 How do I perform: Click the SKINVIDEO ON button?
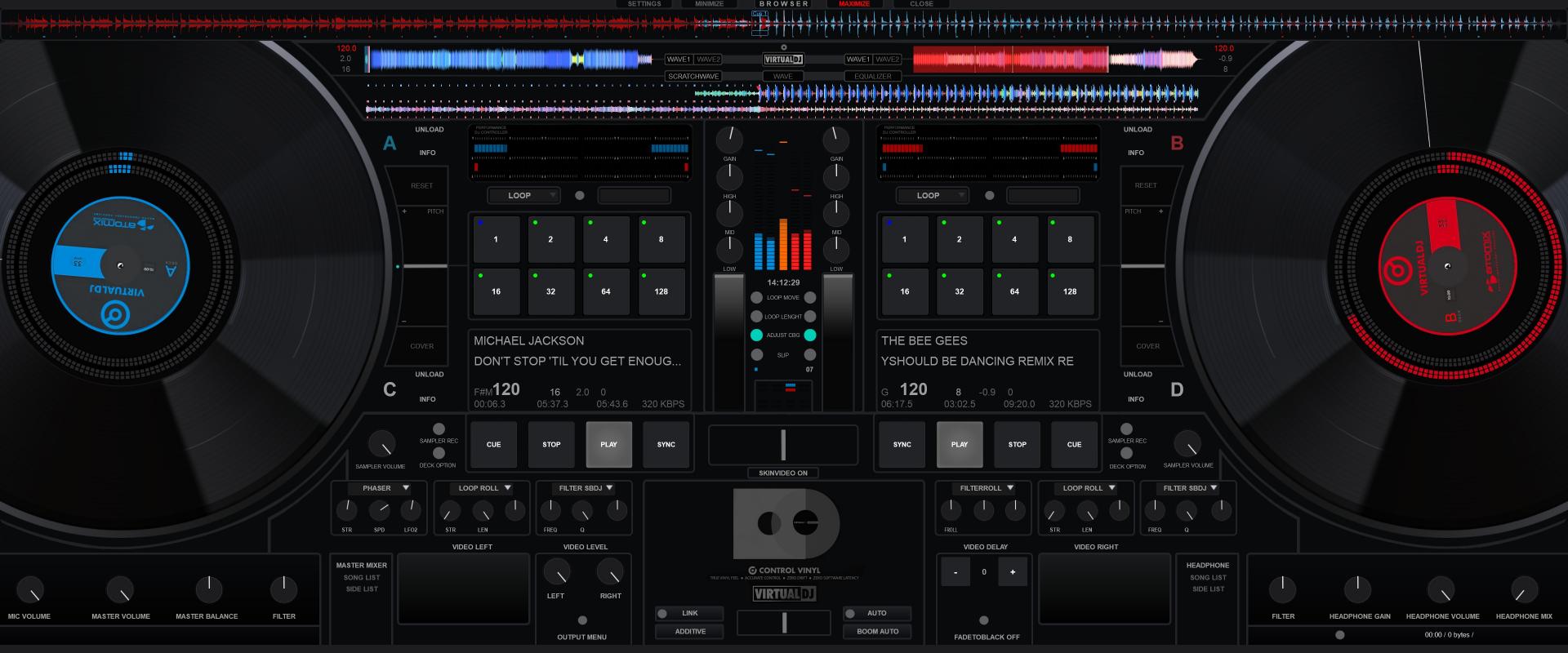783,473
